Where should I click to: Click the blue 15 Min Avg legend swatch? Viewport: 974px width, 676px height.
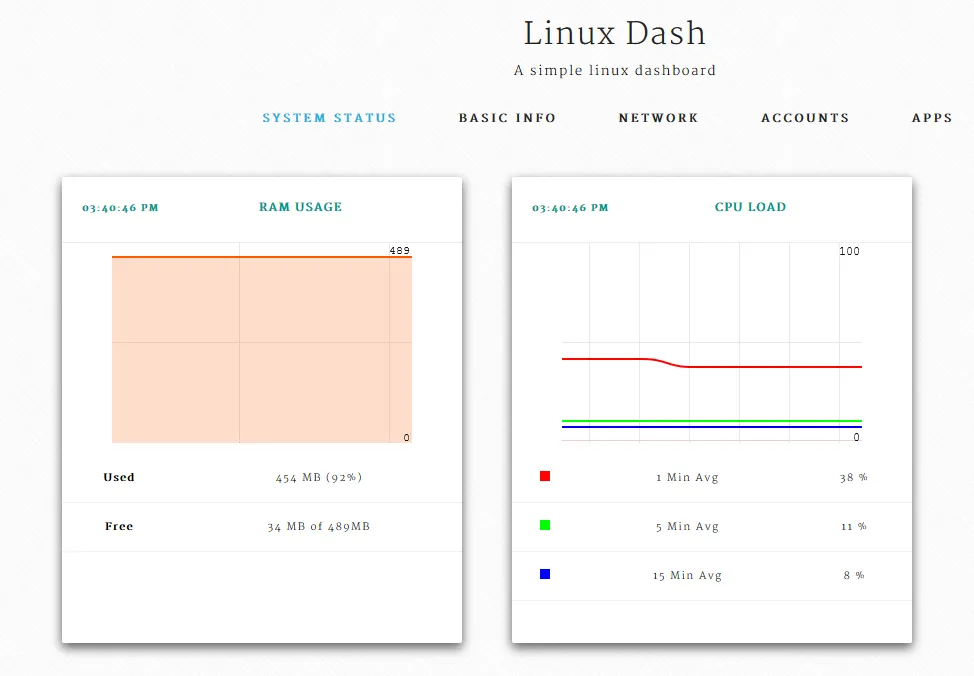pos(543,574)
